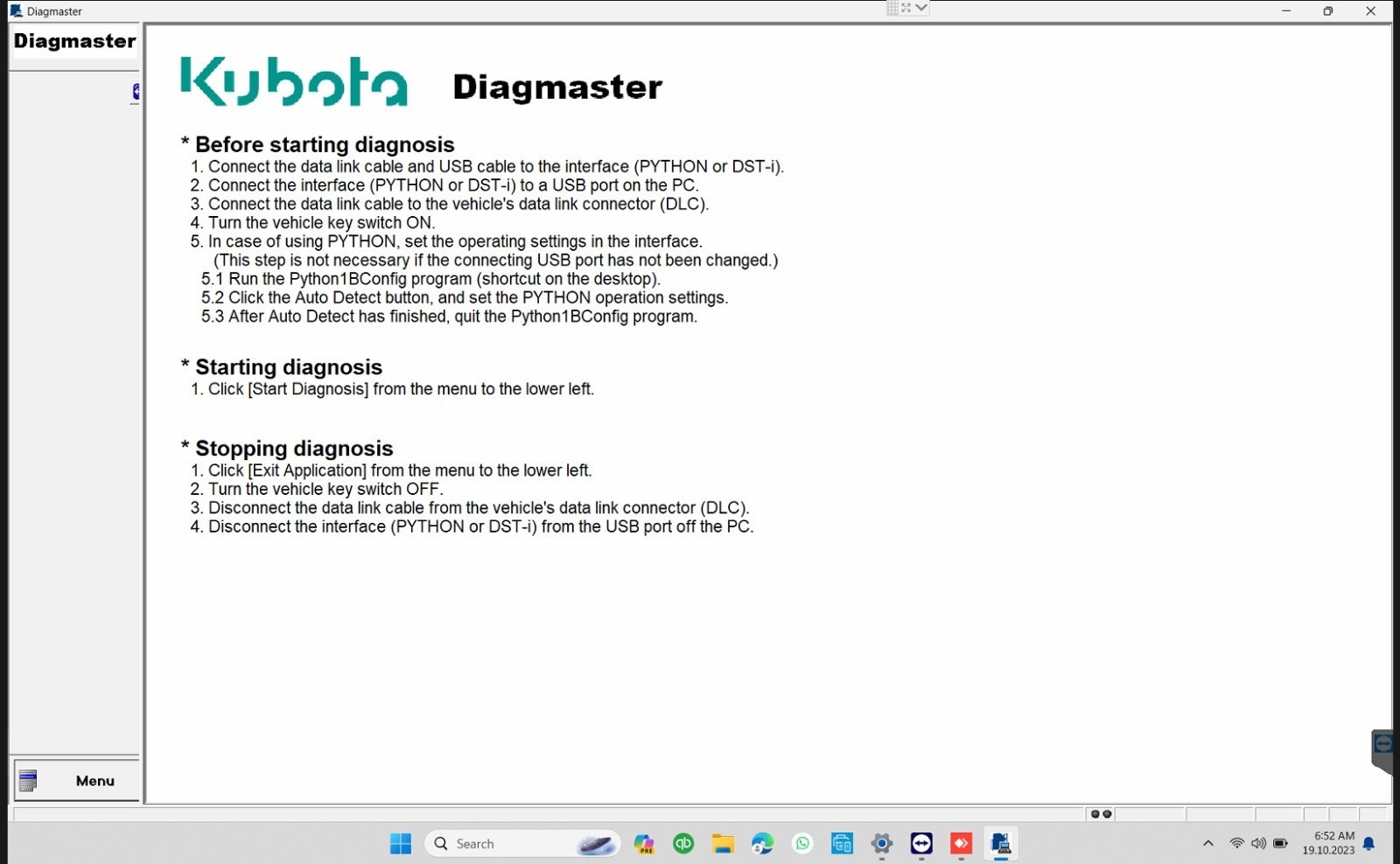Click the dotted grip handle in the top toolbar
Screen dimensions: 1400x864
coord(892,8)
